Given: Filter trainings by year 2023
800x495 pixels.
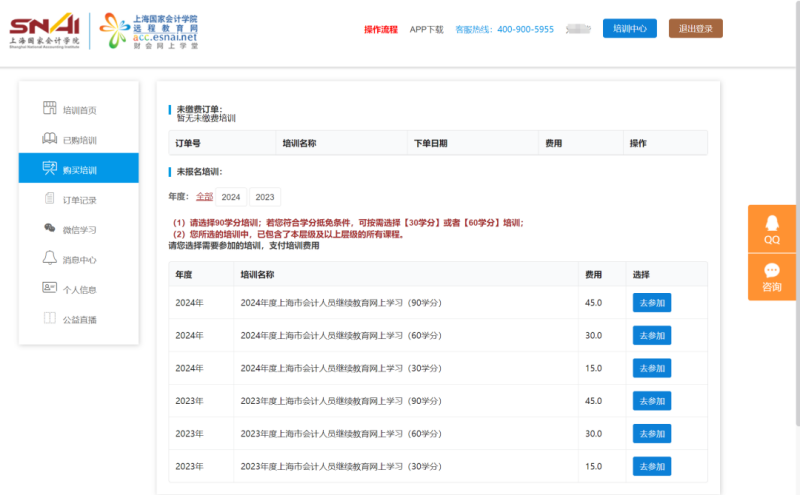Looking at the screenshot, I should [265, 197].
